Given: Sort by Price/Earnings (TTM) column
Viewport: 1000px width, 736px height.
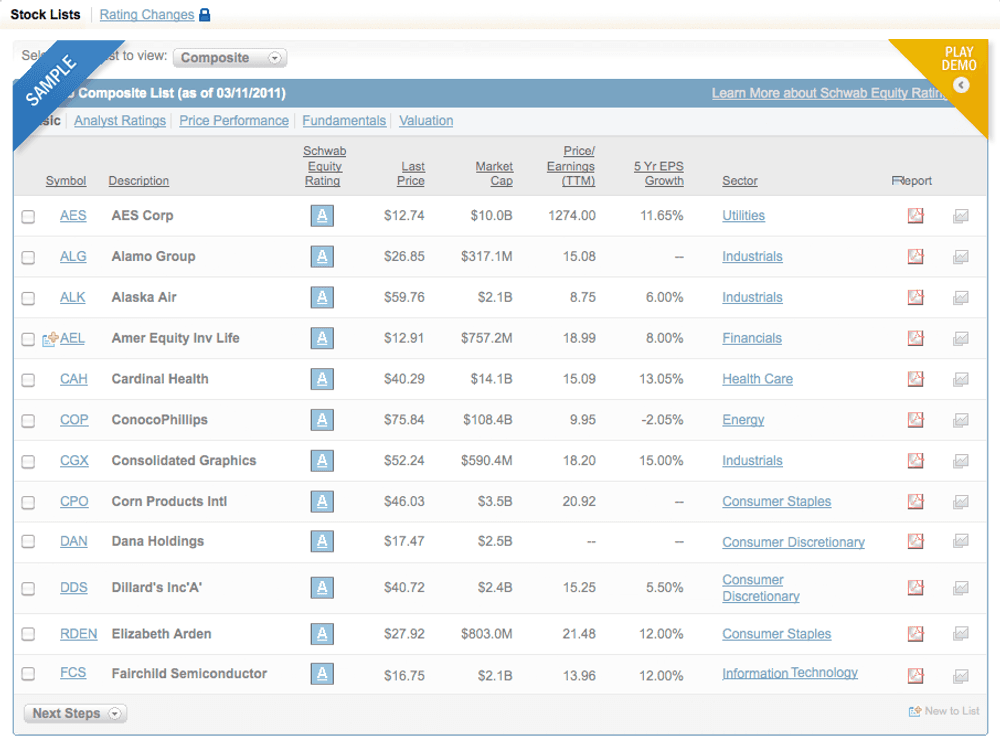Looking at the screenshot, I should point(571,166).
